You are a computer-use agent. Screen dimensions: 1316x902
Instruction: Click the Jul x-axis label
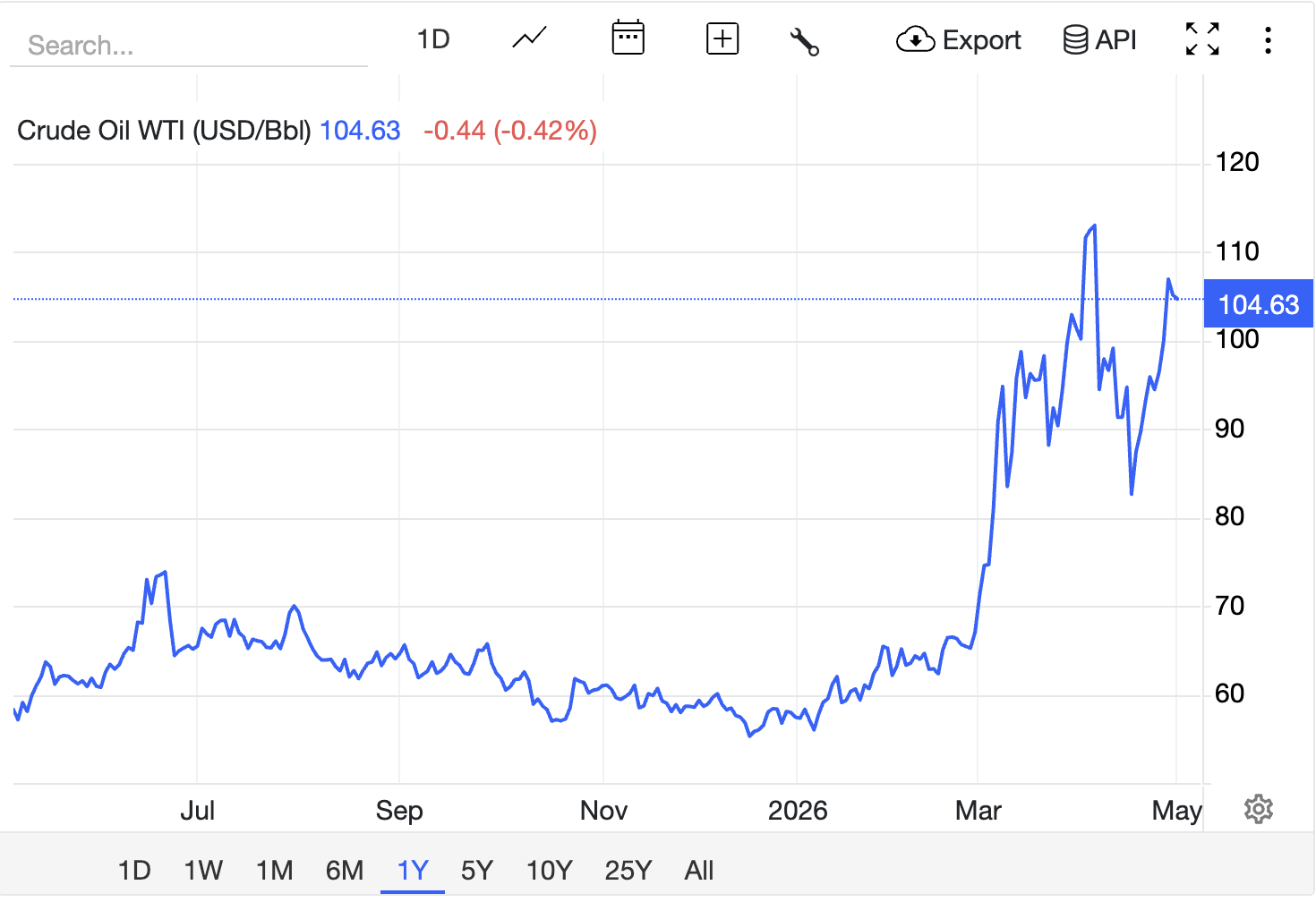[197, 811]
